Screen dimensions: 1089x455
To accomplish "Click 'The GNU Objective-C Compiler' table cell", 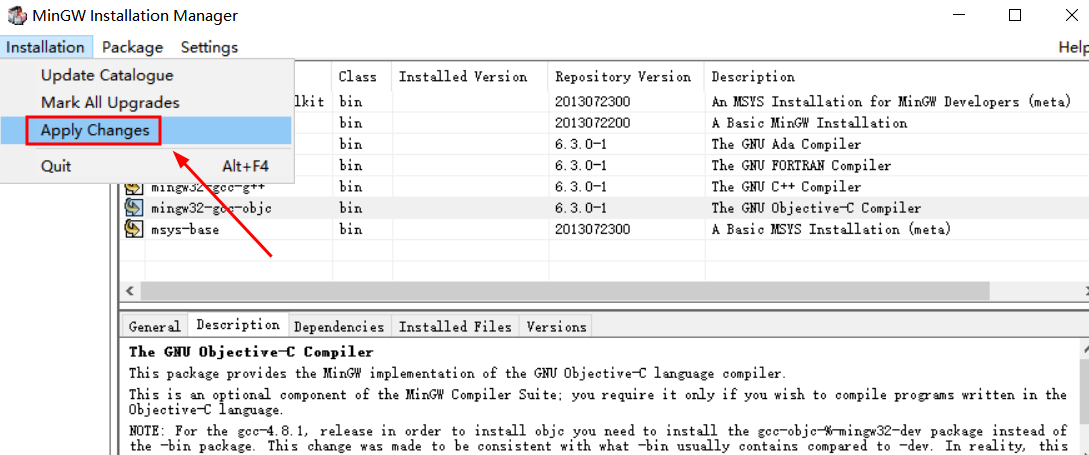I will pyautogui.click(x=817, y=208).
